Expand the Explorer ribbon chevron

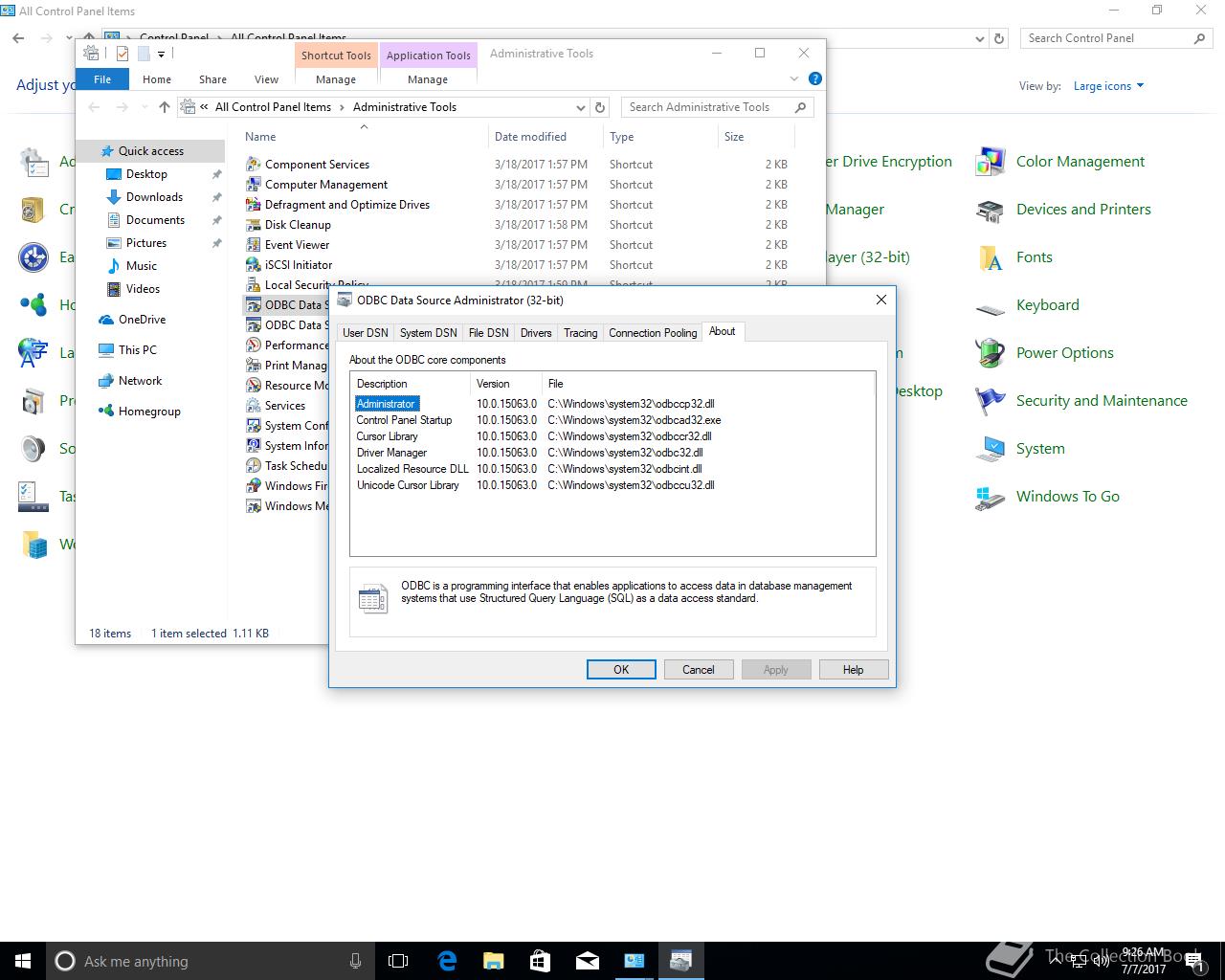click(793, 78)
